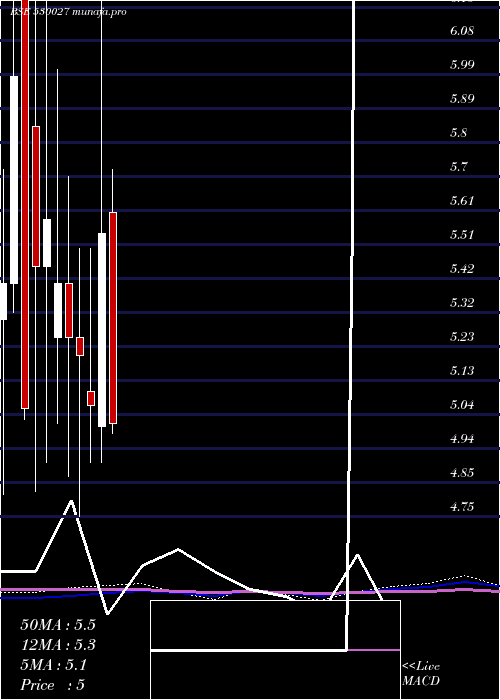Click the 6.08 price axis label
Viewport: 500px width, 700px height.
(461, 31)
